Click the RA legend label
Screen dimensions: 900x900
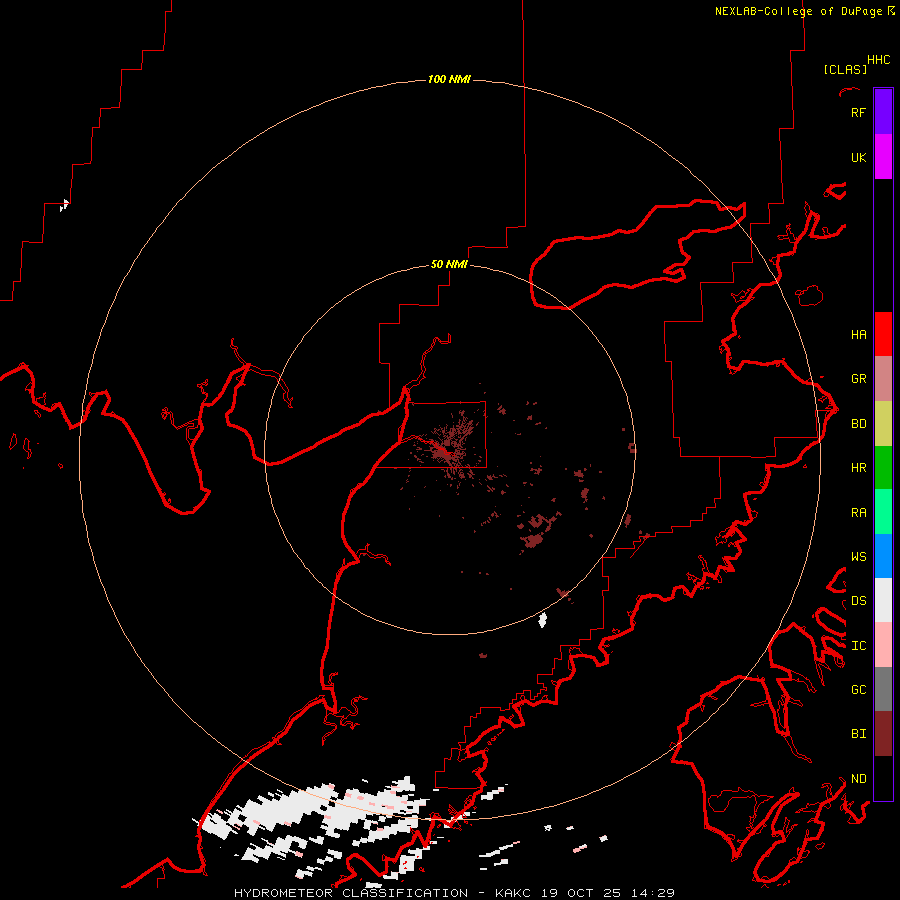click(858, 513)
